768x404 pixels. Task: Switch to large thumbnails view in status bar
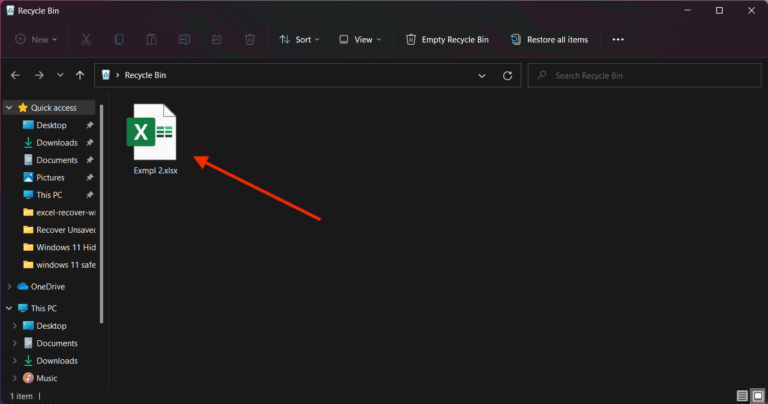(x=757, y=396)
